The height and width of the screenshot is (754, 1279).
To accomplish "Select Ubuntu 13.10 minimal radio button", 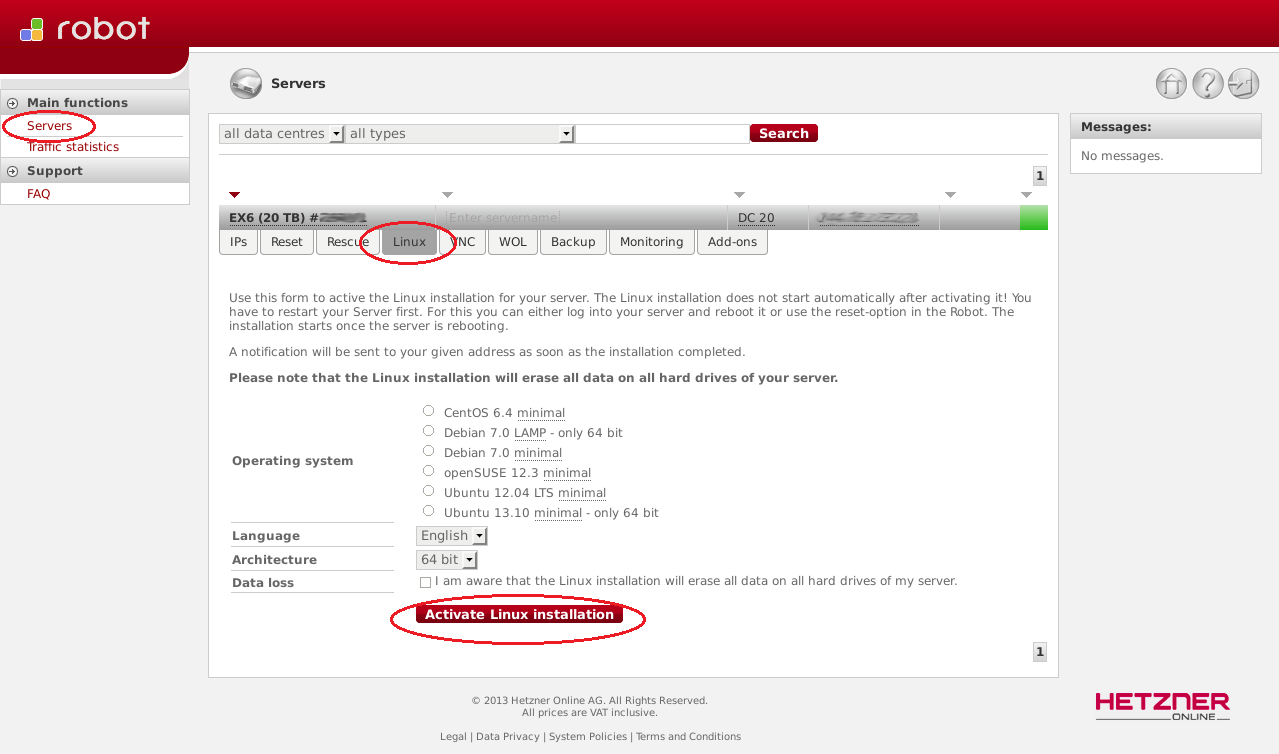I will coord(429,511).
